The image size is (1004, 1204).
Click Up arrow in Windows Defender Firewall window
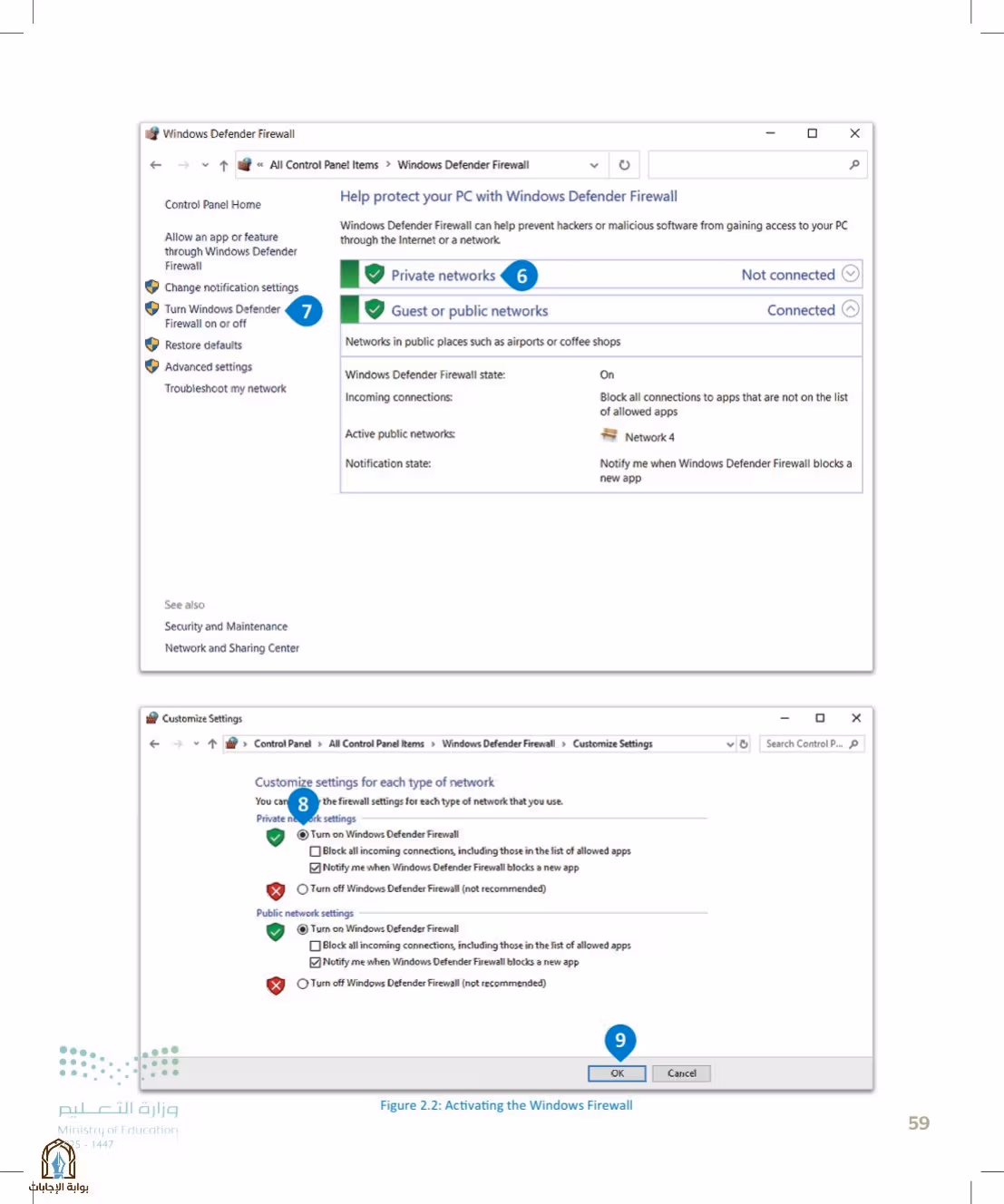(223, 165)
